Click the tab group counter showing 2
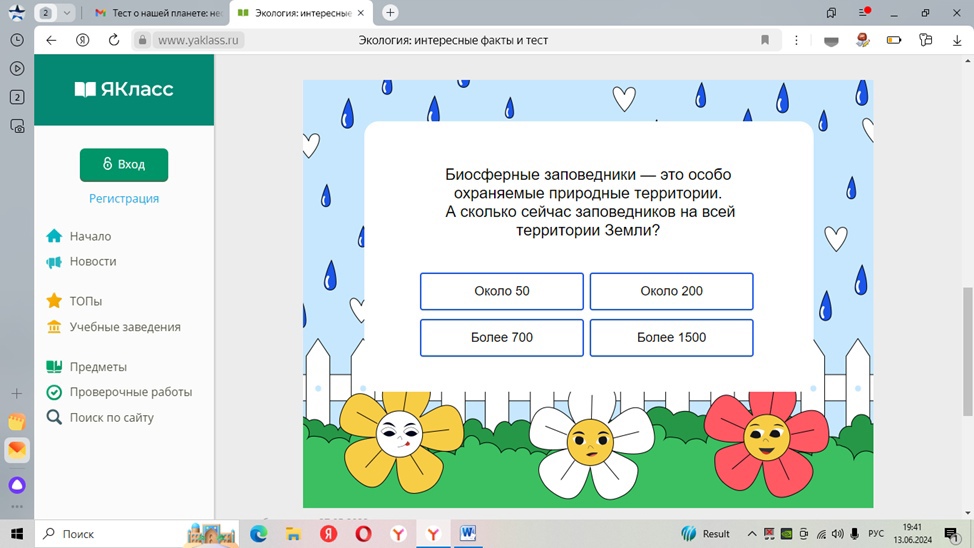This screenshot has width=974, height=548. [45, 12]
